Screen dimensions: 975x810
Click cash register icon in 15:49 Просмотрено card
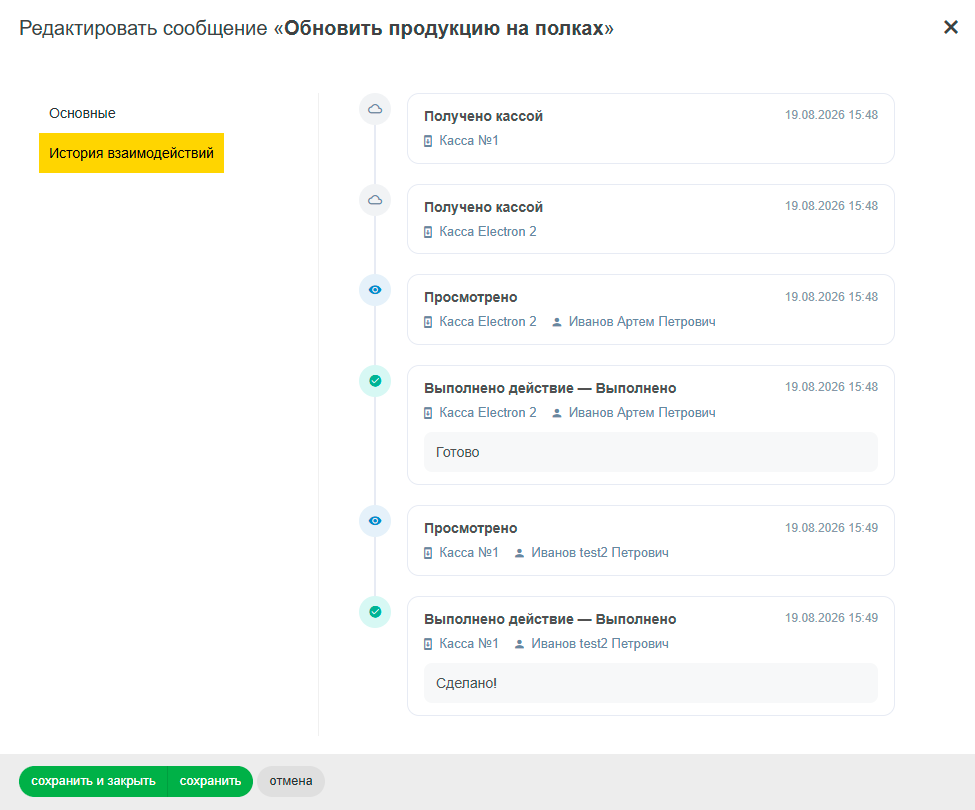[x=428, y=553]
